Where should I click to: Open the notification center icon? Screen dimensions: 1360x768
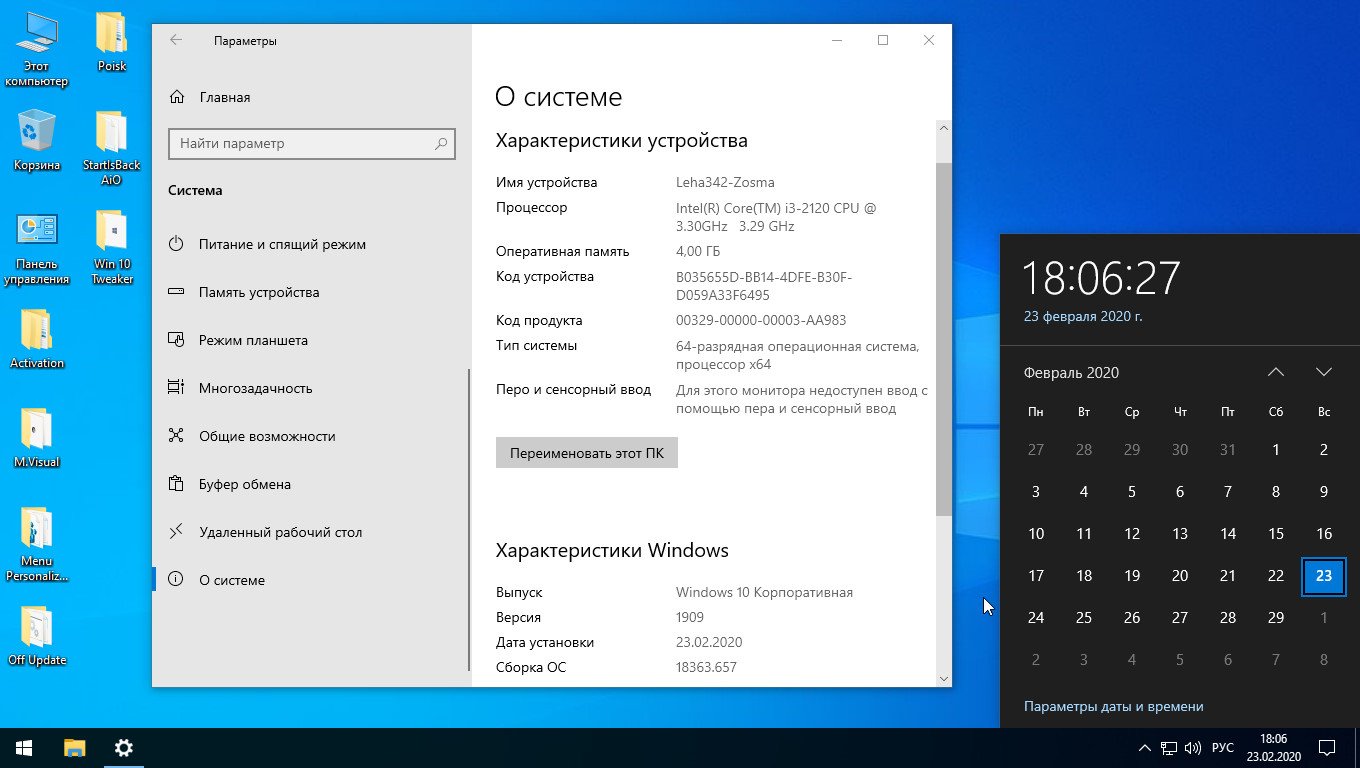tap(1327, 747)
